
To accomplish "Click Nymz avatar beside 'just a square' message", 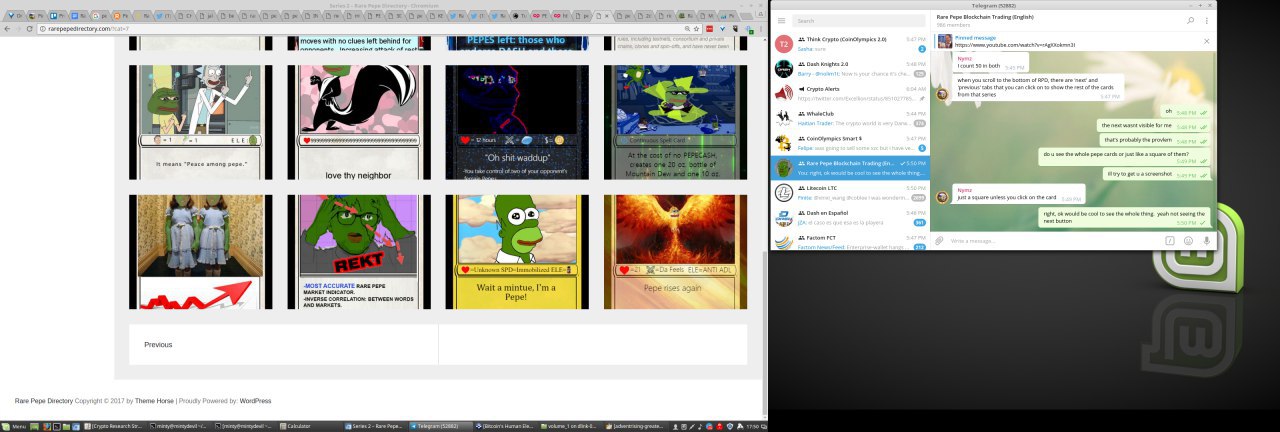I will 942,196.
